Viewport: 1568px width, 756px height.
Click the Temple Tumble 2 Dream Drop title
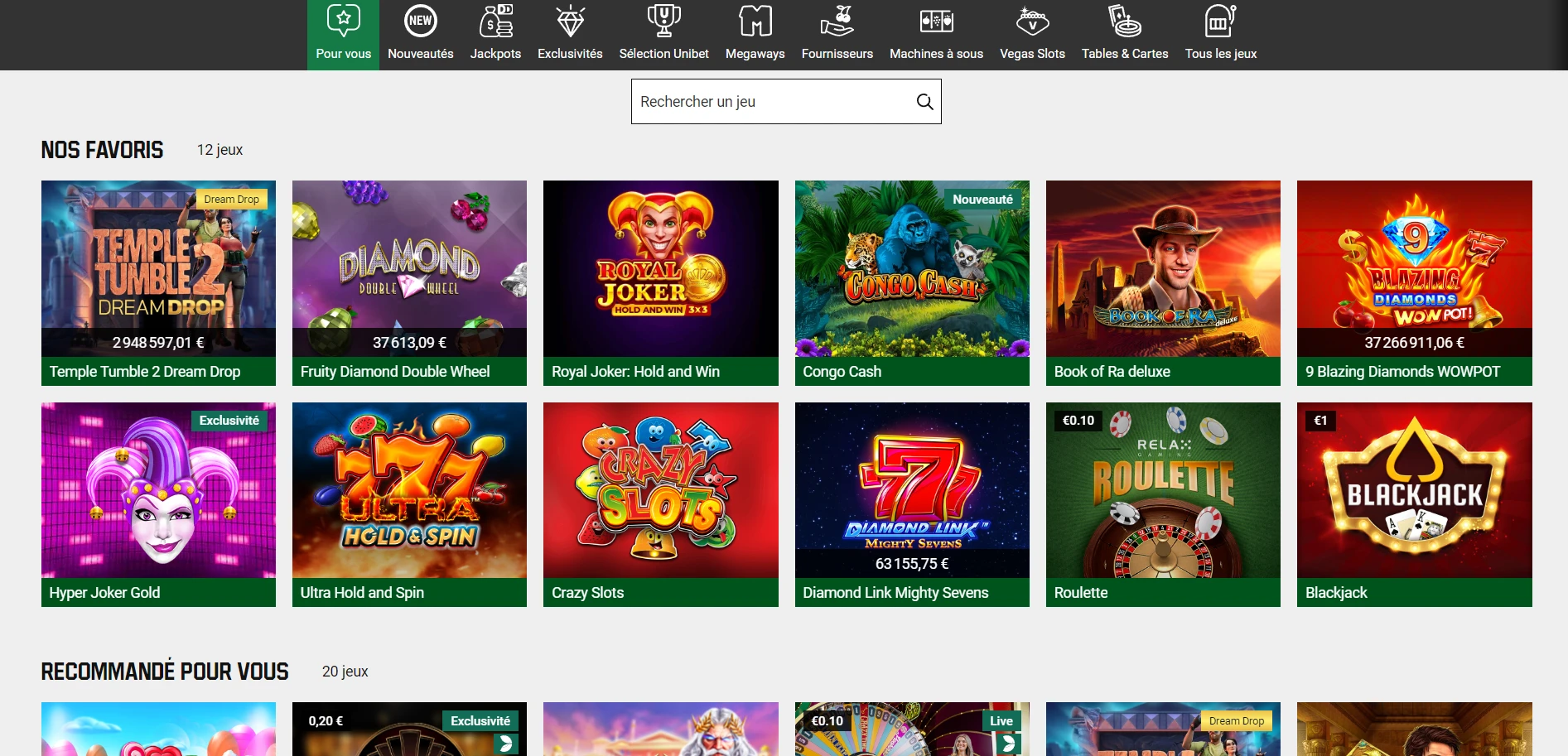coord(145,372)
